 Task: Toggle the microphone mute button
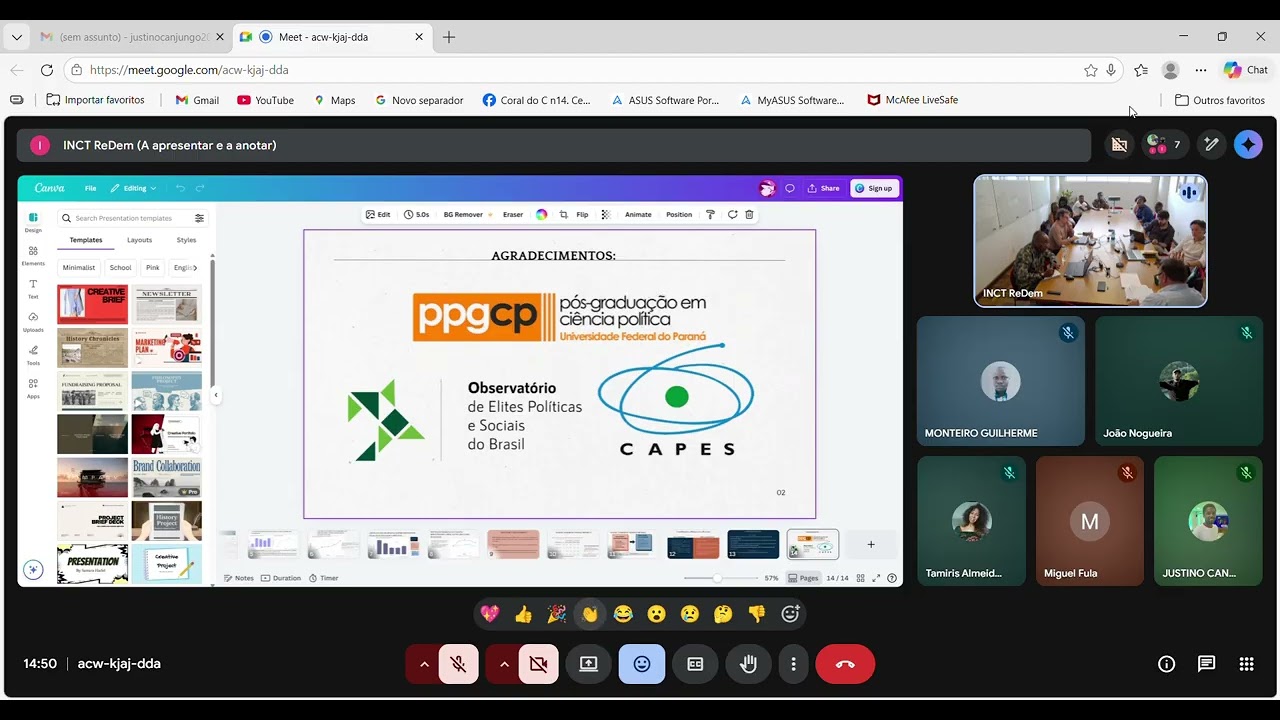[x=458, y=664]
